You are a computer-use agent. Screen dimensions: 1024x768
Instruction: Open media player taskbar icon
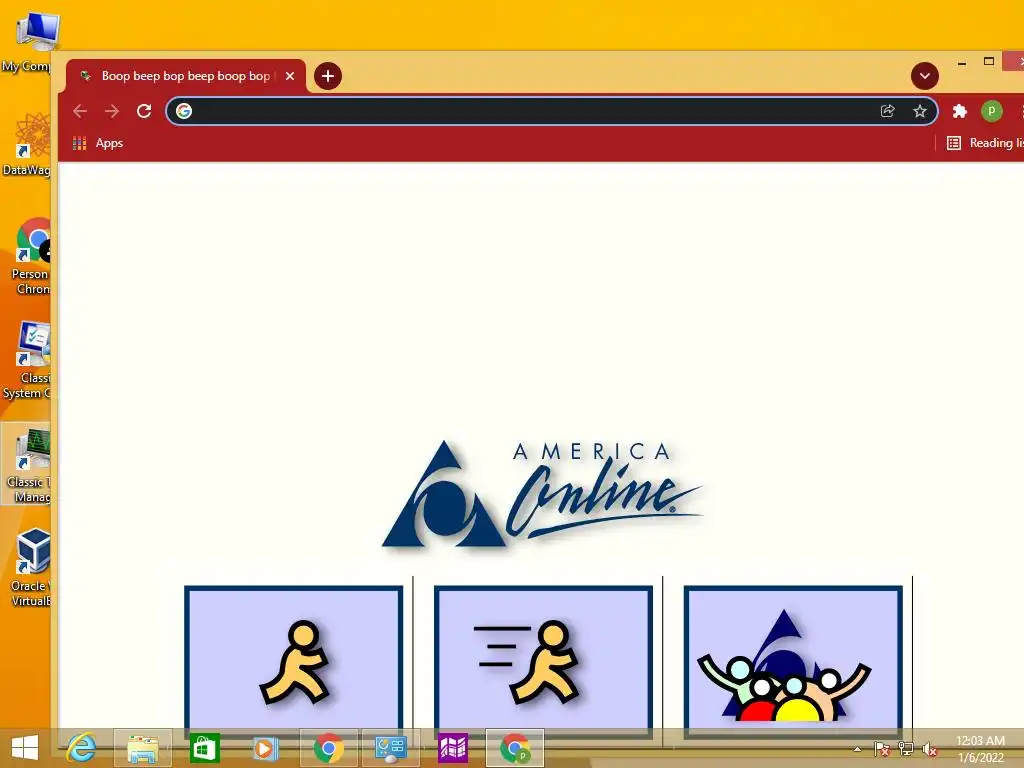(265, 748)
